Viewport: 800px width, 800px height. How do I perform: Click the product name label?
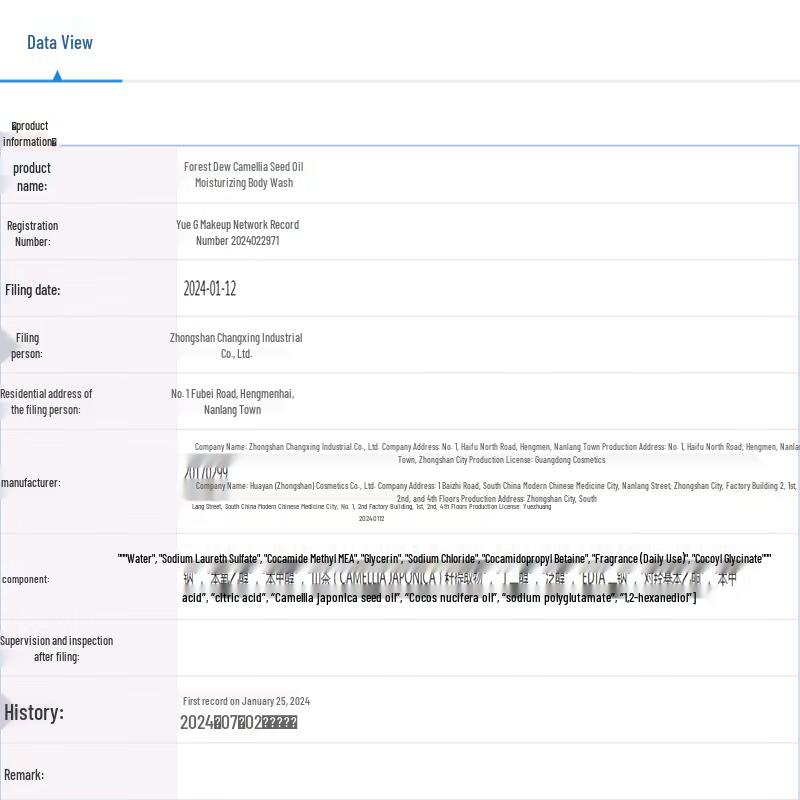[31, 177]
